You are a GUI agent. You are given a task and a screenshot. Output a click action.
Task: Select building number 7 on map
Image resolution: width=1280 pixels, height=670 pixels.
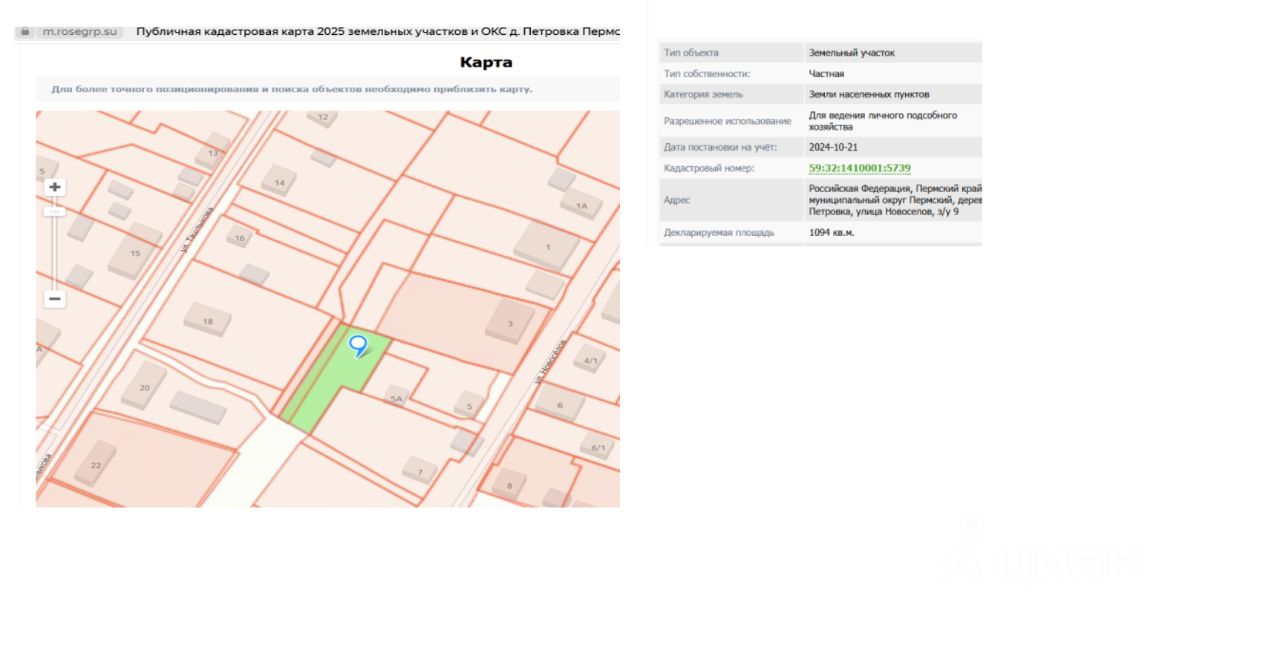[x=420, y=470]
